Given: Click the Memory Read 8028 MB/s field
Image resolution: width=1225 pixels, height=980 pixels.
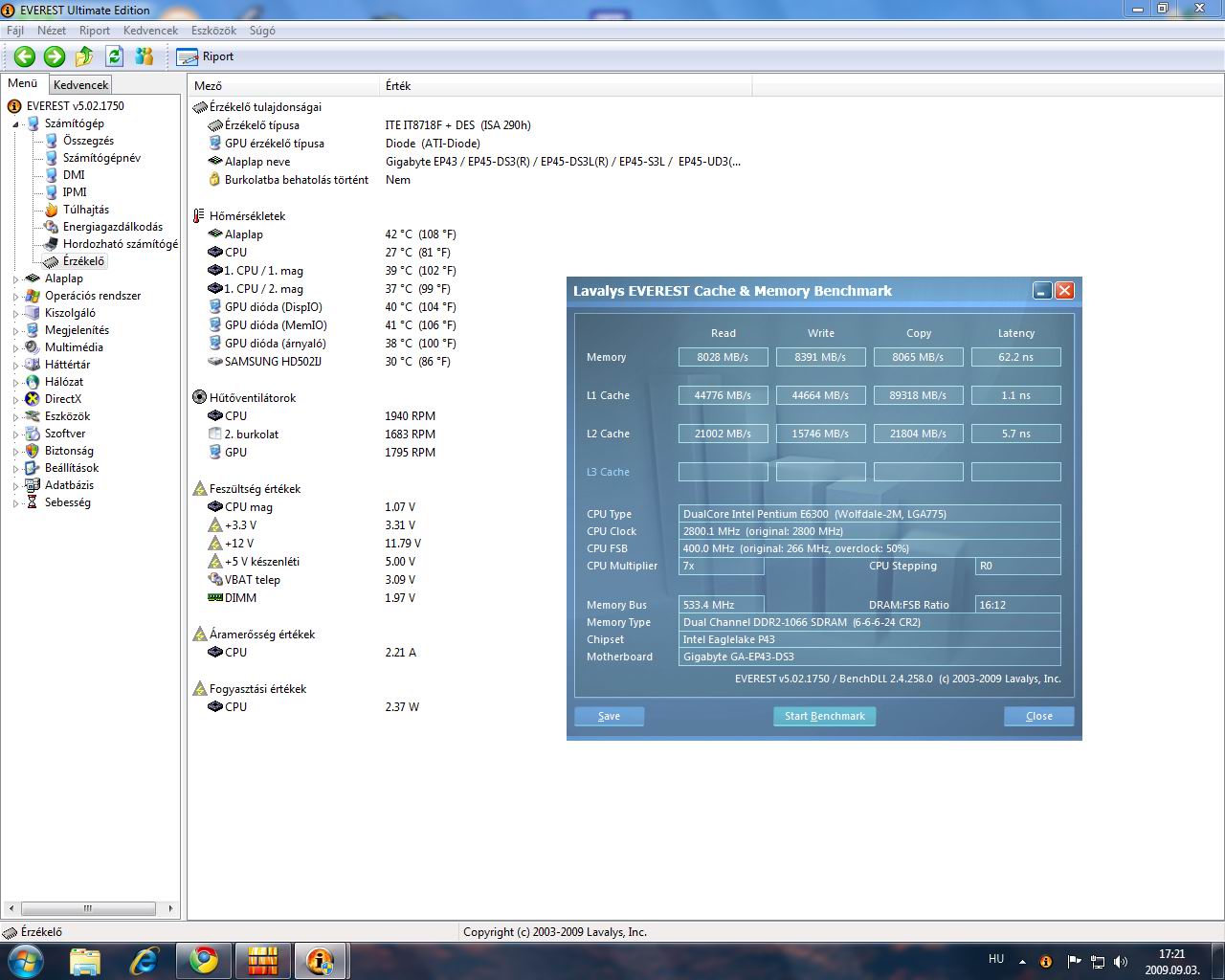Looking at the screenshot, I should click(x=724, y=357).
